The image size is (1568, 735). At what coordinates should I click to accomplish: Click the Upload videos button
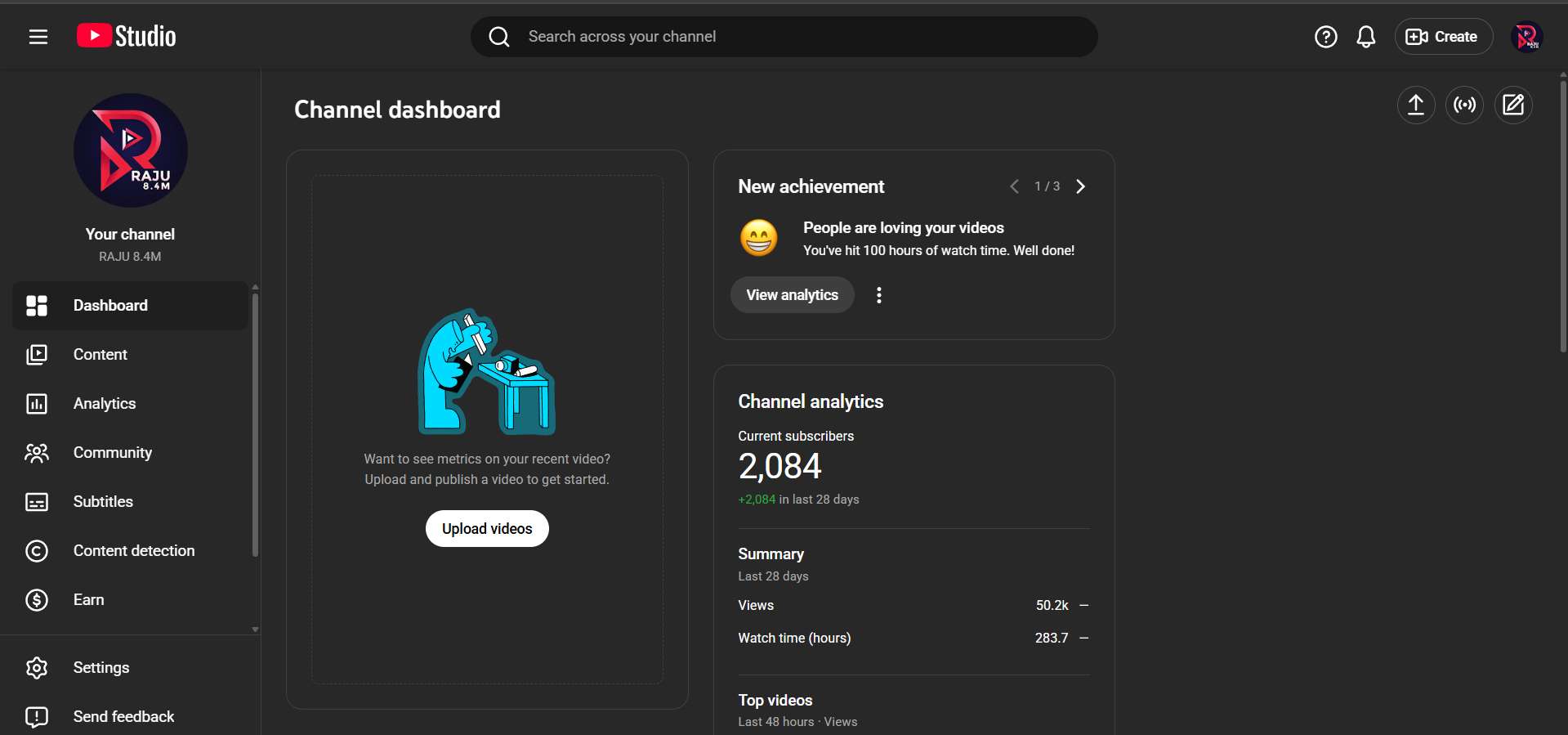pyautogui.click(x=487, y=529)
